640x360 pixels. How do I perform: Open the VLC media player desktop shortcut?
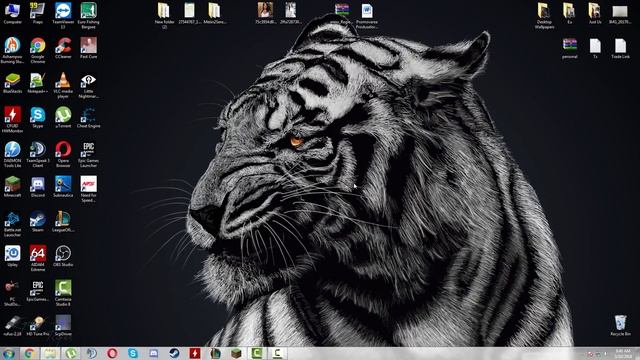[63, 85]
